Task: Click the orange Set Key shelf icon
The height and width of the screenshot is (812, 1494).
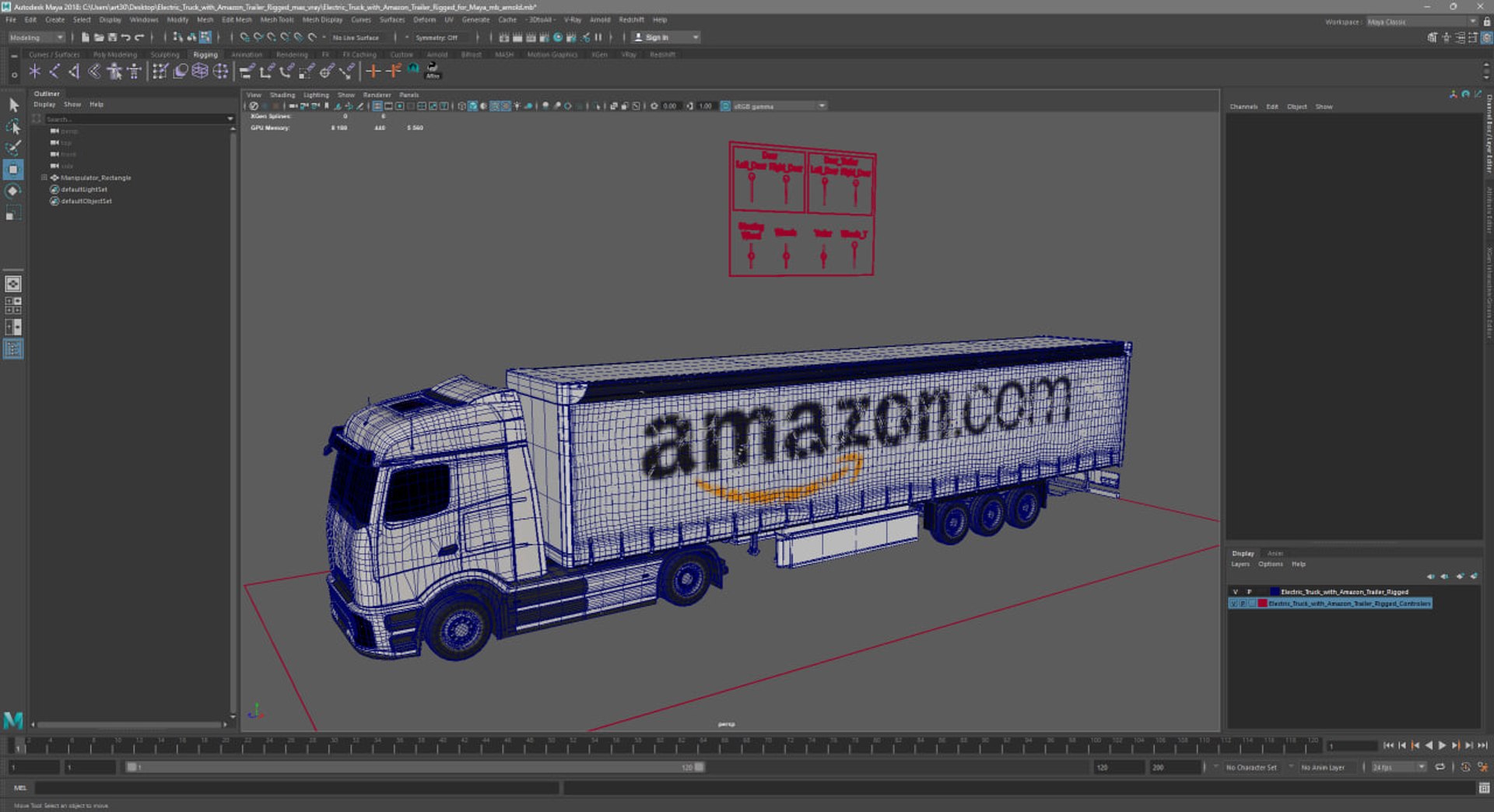Action: point(373,72)
